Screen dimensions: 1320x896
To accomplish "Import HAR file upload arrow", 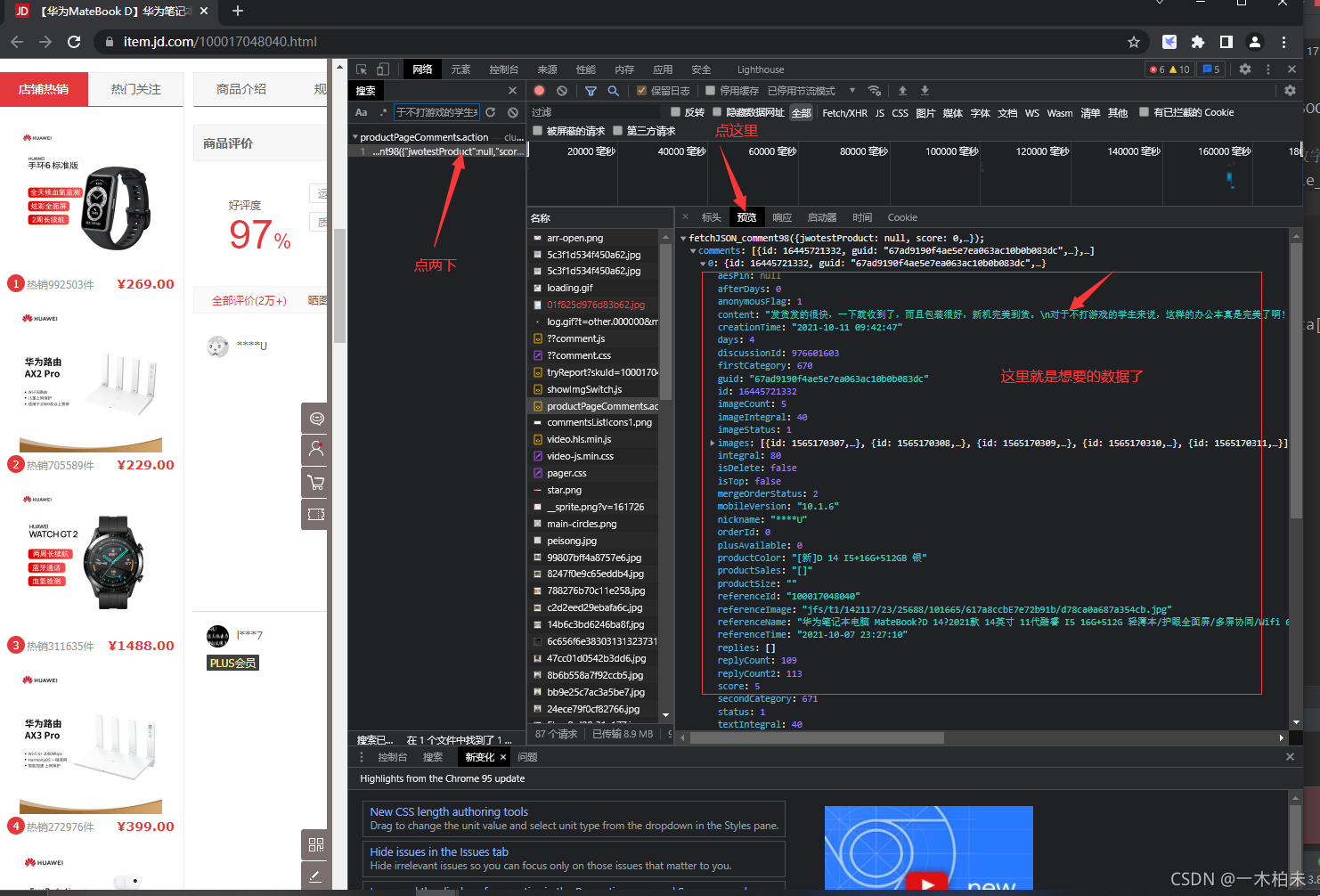I will click(902, 91).
